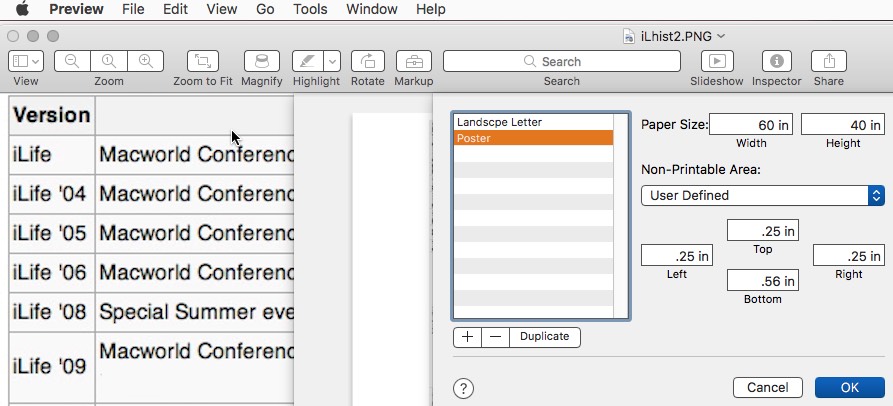This screenshot has width=893, height=406.
Task: Activate the Magnify loupe tool
Action: 261,61
